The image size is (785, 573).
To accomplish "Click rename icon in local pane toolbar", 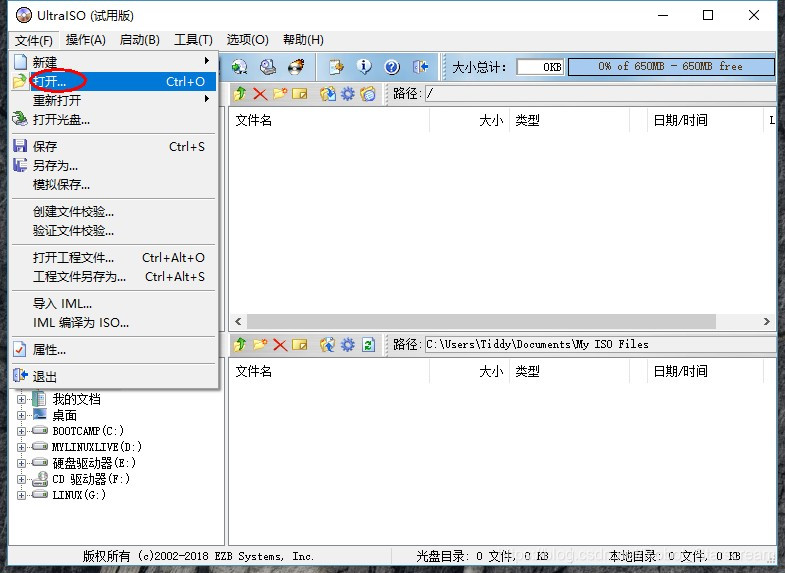I will tap(299, 344).
